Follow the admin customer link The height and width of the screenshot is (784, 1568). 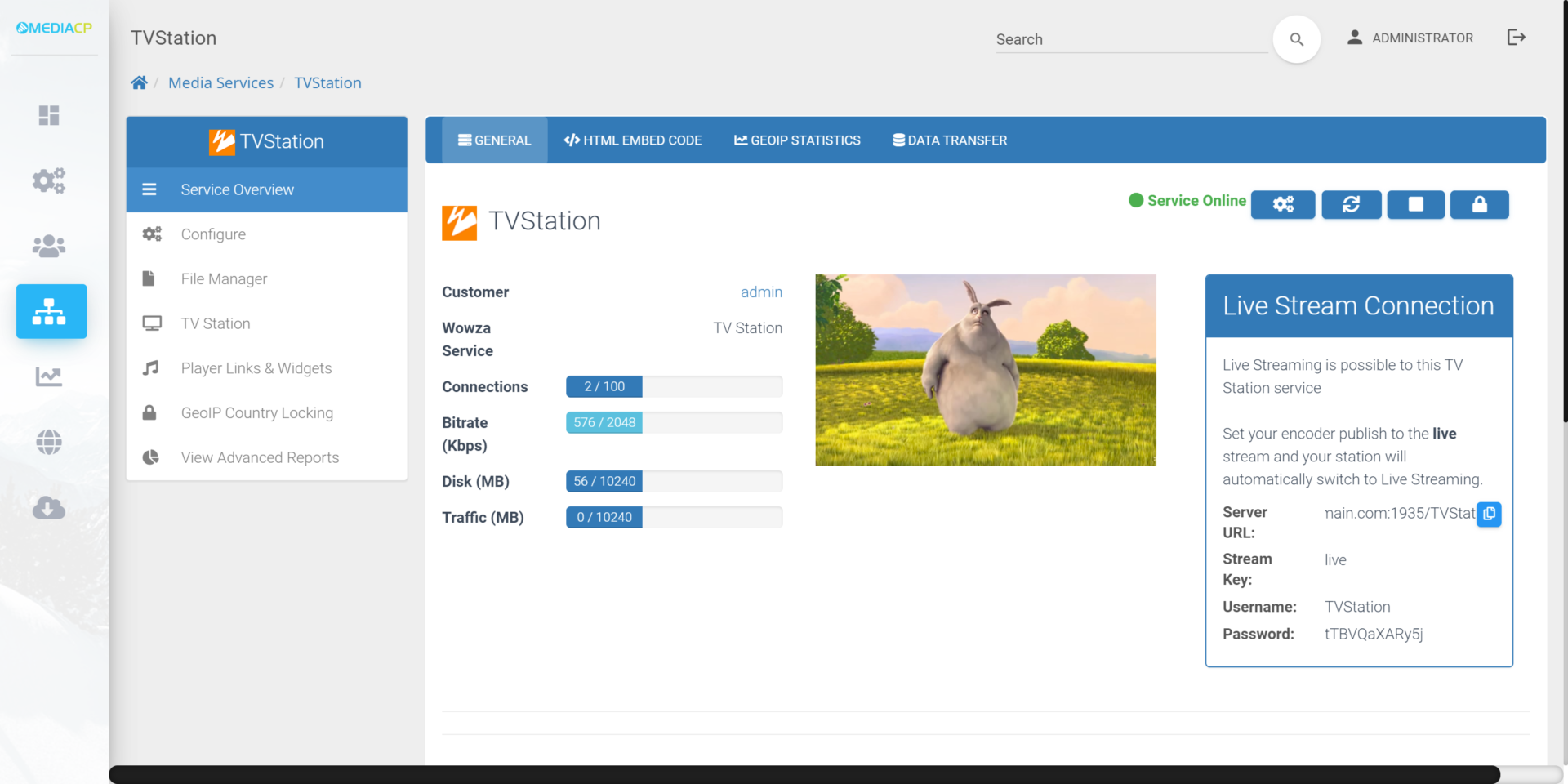pyautogui.click(x=761, y=292)
